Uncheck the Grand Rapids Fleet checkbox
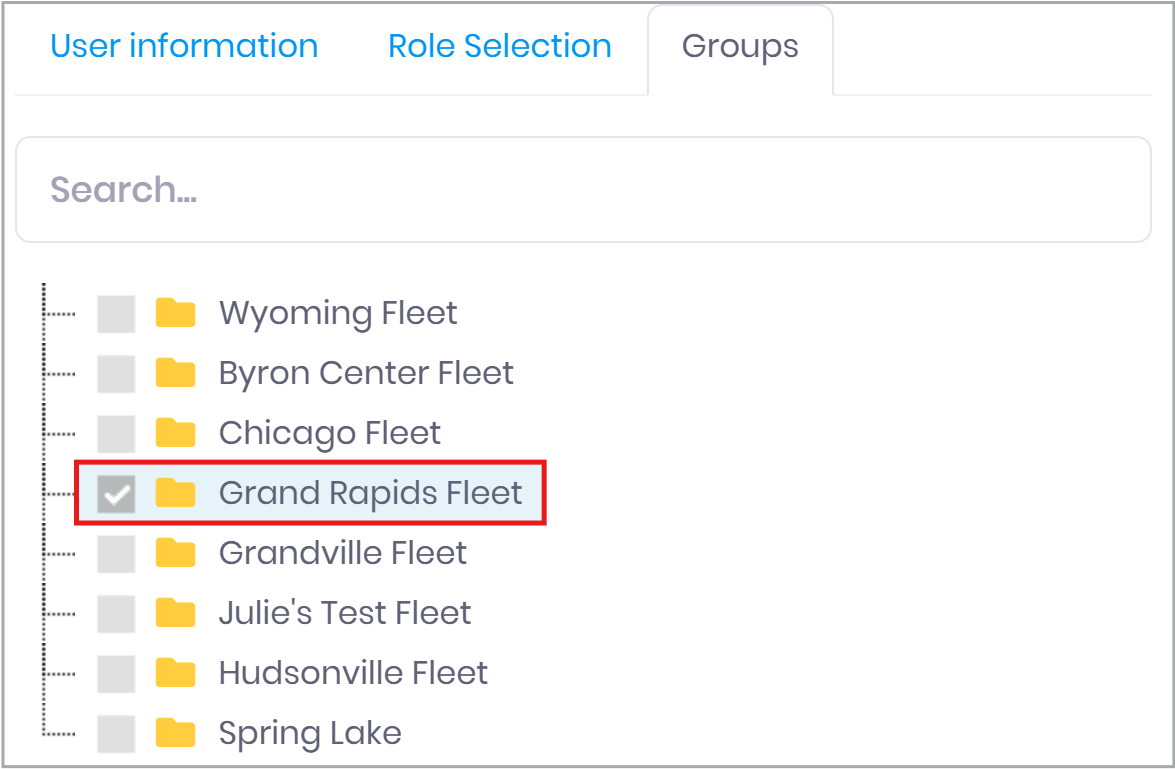Screen dimensions: 1175x769 pos(116,494)
